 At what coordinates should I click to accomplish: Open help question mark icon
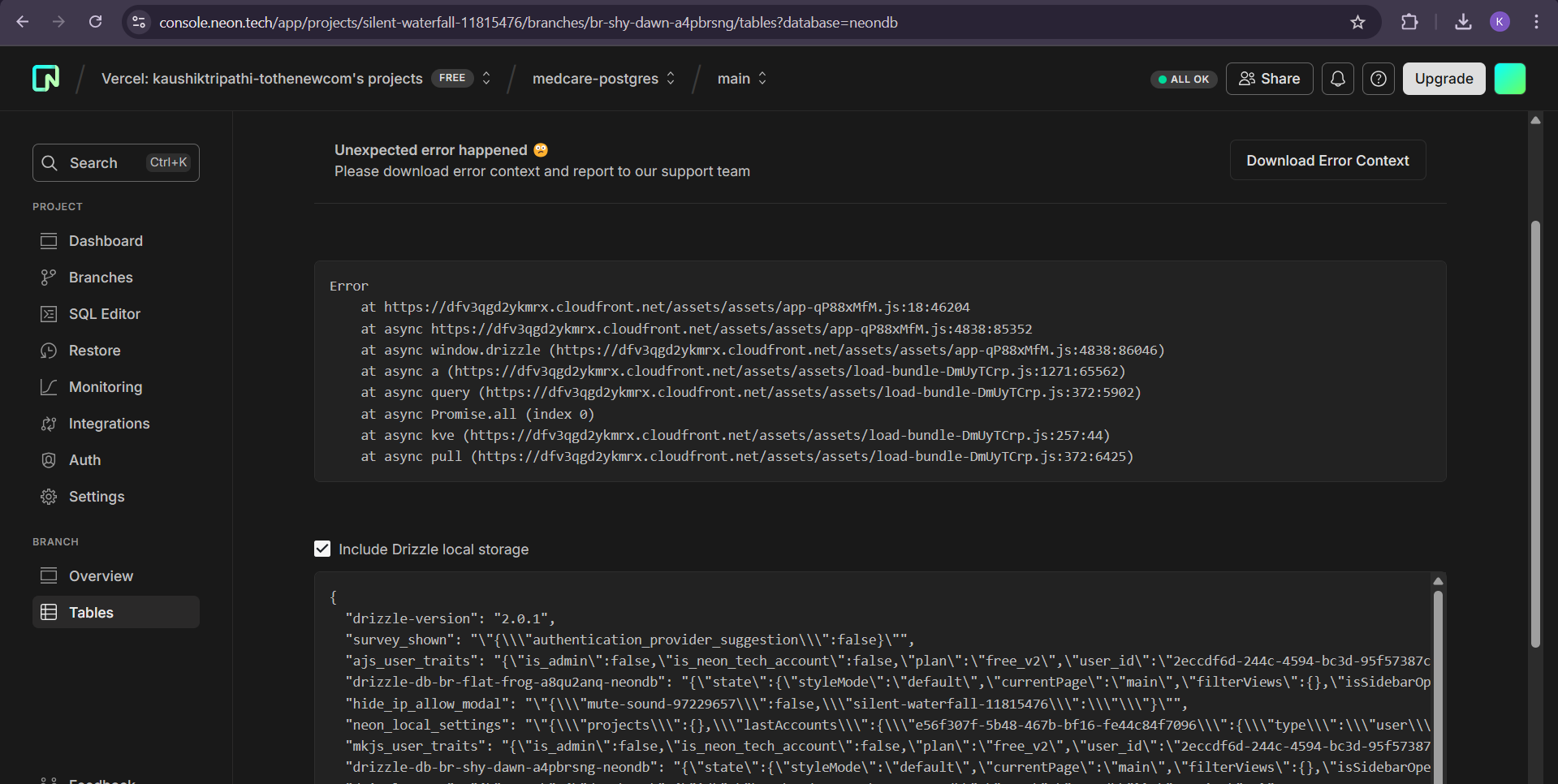[1378, 79]
